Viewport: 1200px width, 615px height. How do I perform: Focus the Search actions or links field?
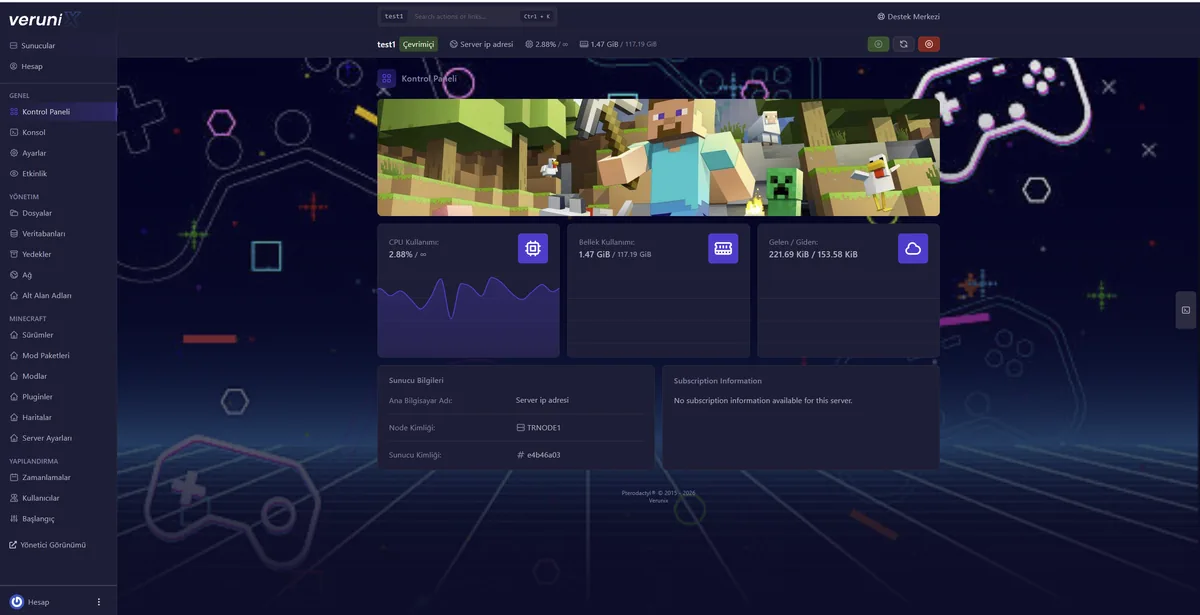point(465,16)
